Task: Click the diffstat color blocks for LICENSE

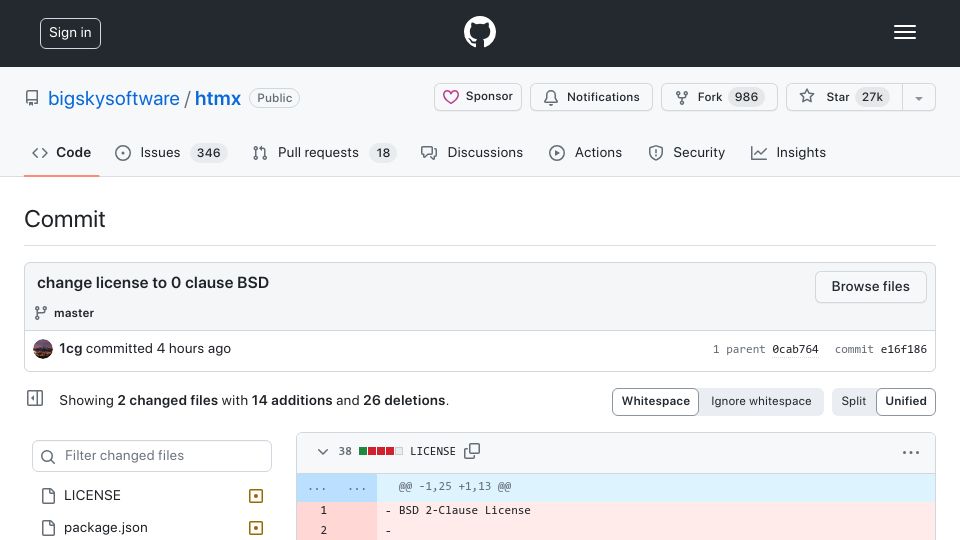Action: (381, 451)
